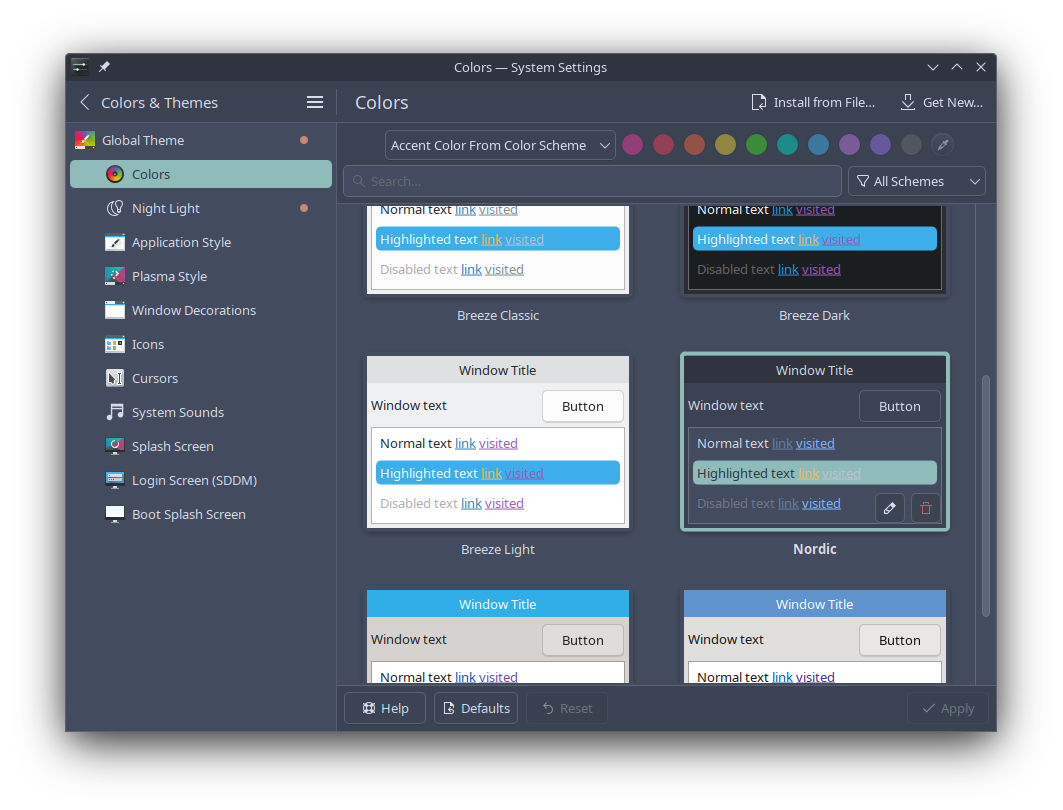Click the accent color picker eyedropper icon
Screen dimensions: 1063x810
pyautogui.click(x=942, y=145)
